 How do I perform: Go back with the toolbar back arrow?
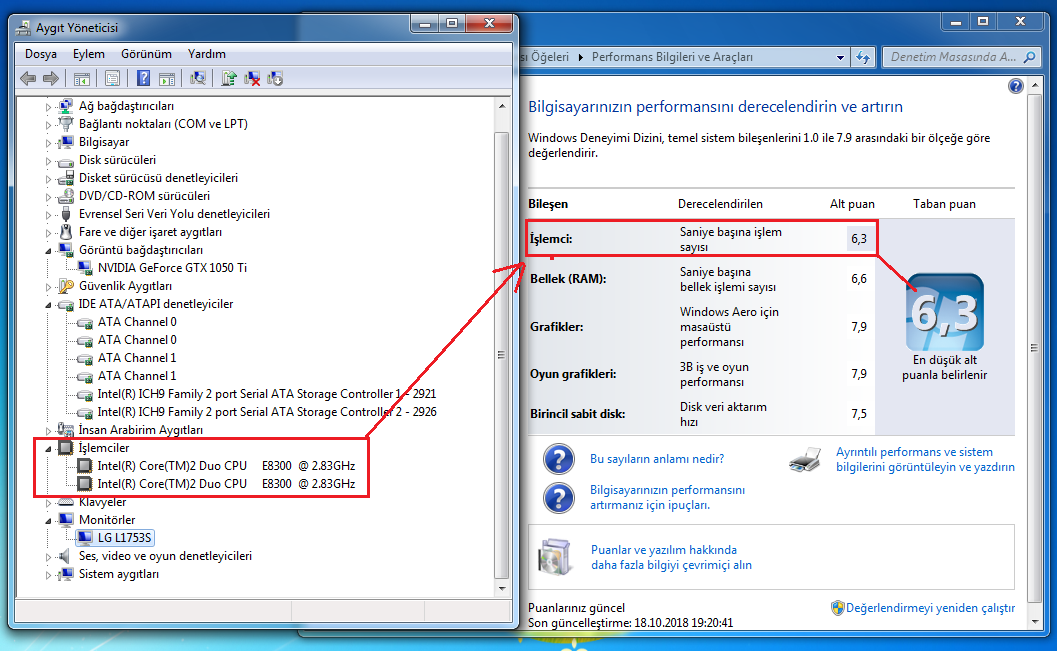pos(28,79)
